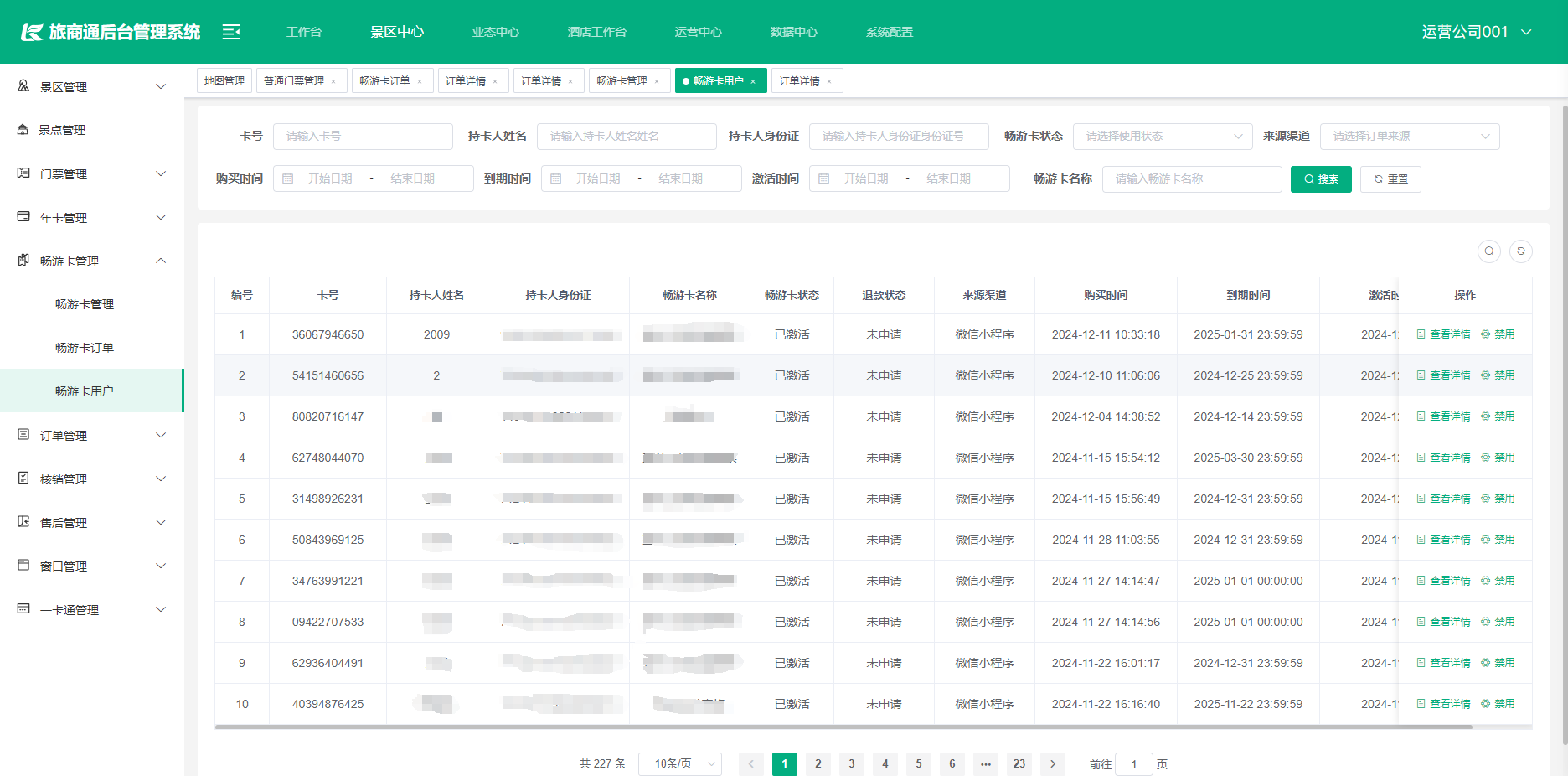
Task: Collapse the sidebar with the hamburger icon
Action: pyautogui.click(x=231, y=32)
